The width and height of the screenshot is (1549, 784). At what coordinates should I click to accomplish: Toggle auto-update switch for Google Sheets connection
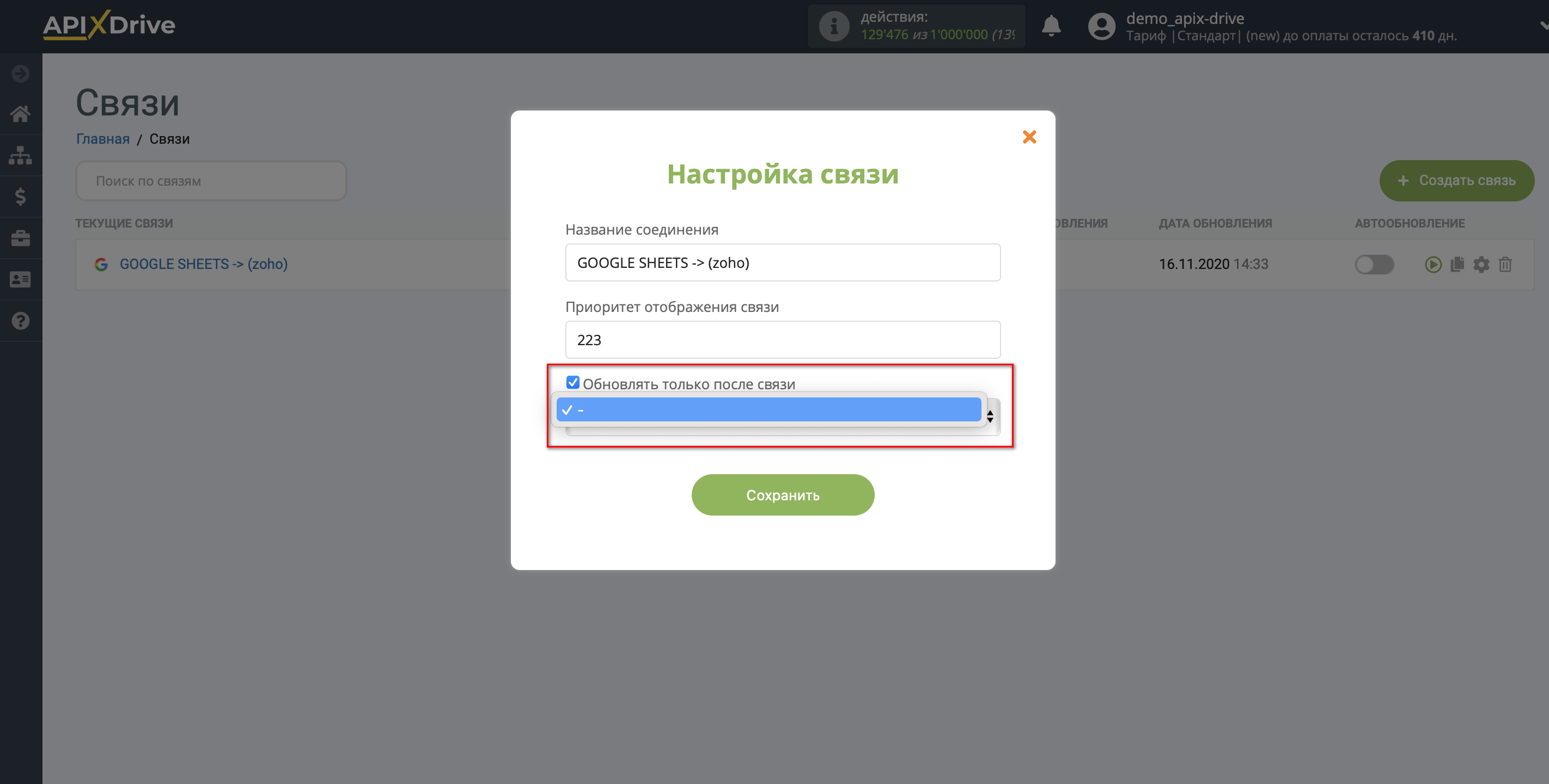(1374, 265)
